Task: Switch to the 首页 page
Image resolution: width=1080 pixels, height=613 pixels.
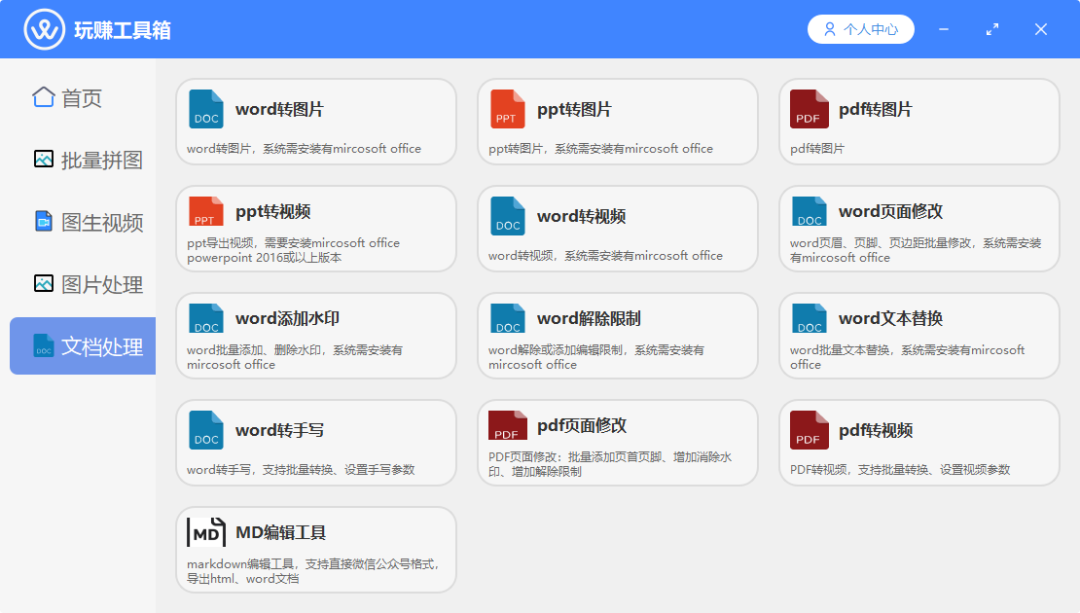Action: pos(70,97)
